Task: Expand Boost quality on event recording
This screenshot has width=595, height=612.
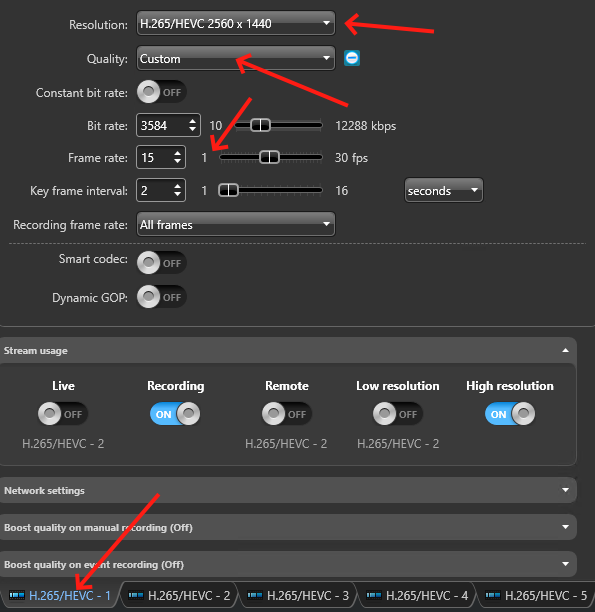Action: click(x=565, y=564)
